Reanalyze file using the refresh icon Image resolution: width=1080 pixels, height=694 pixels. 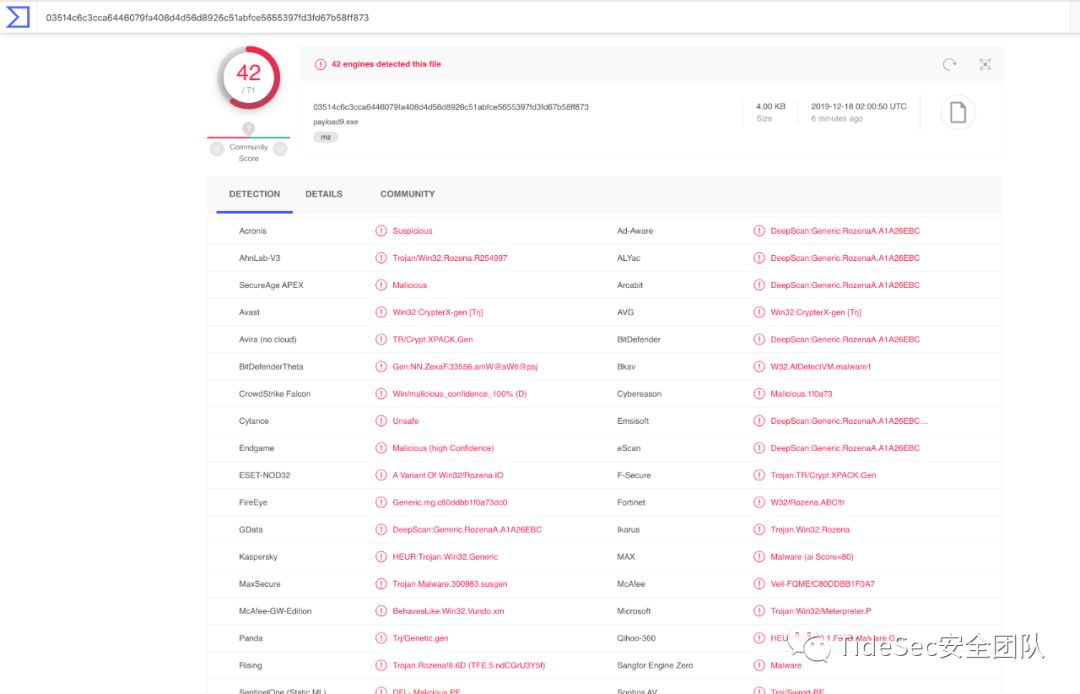click(x=949, y=64)
